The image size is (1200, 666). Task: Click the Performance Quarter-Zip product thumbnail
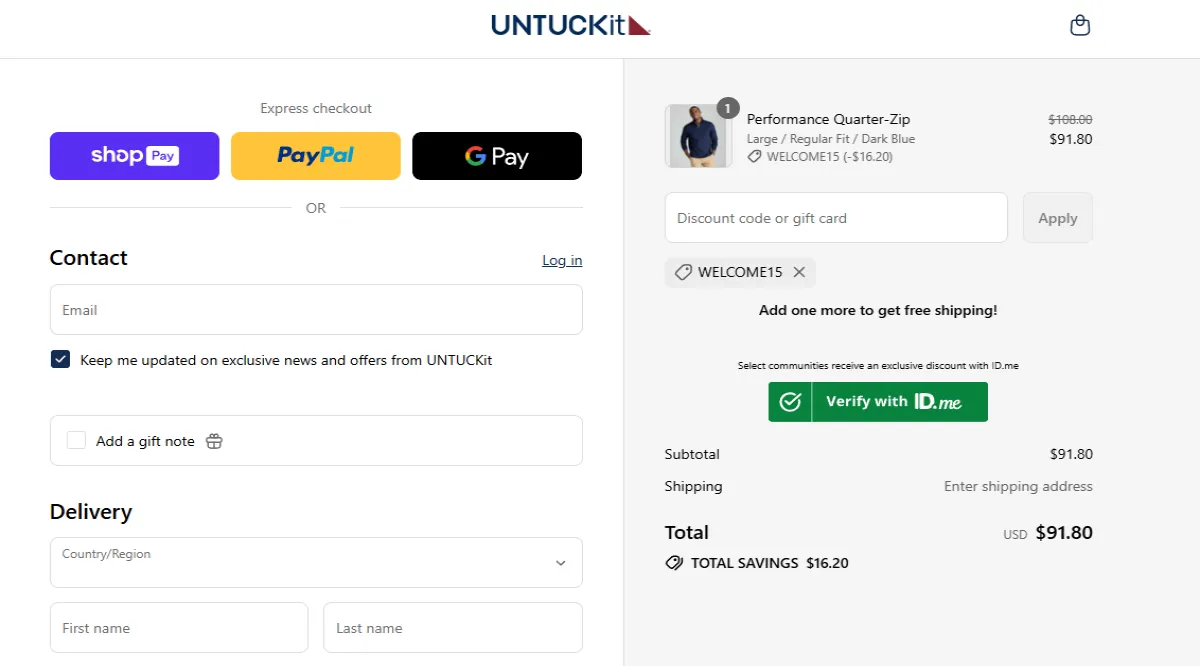tap(698, 134)
